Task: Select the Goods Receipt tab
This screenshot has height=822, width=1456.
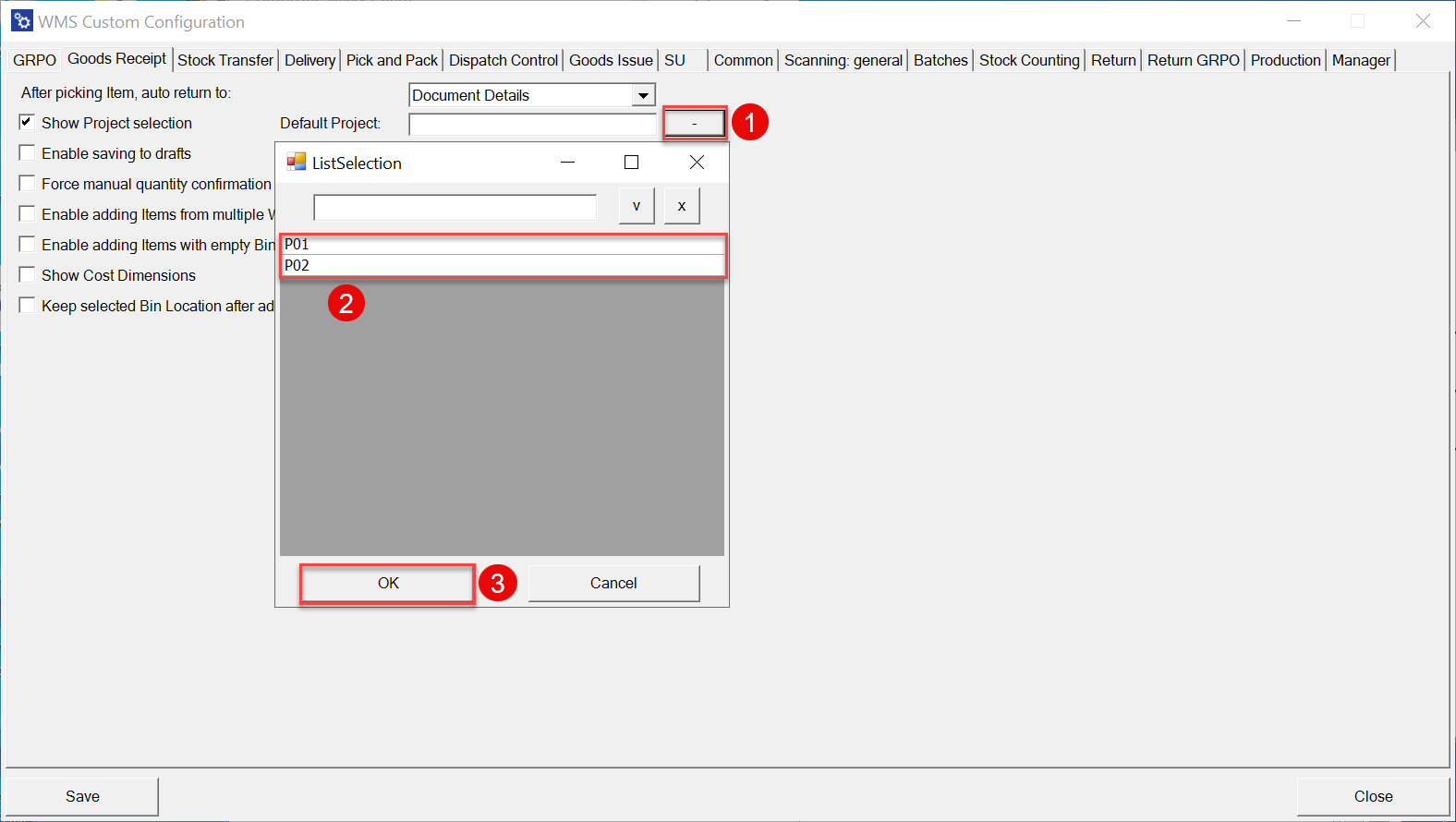Action: 117,58
